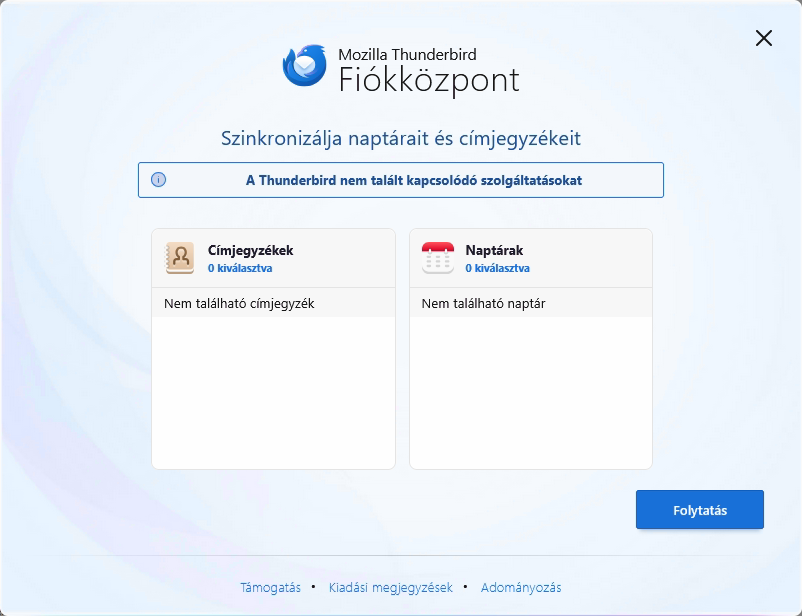Open the Adományozás link
Screen dimensions: 802x616
click(x=521, y=587)
